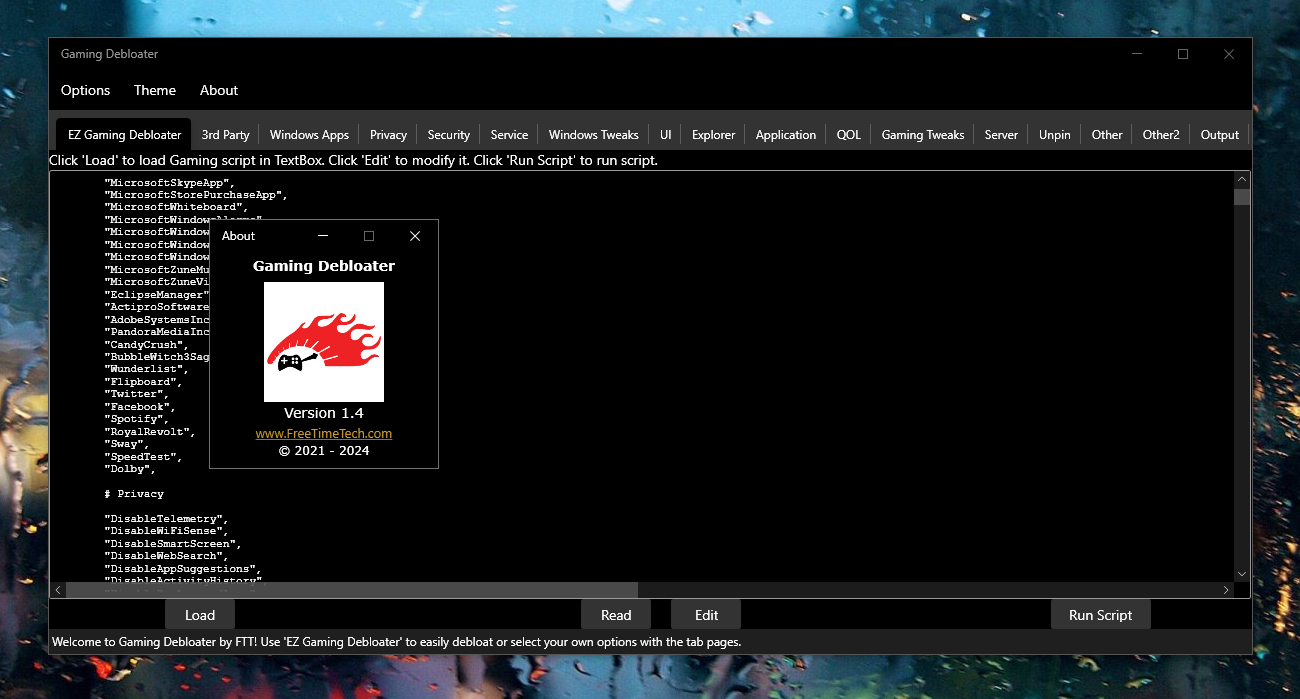Viewport: 1300px width, 699px height.
Task: Click the "Flipboard" script line
Action: 143,382
